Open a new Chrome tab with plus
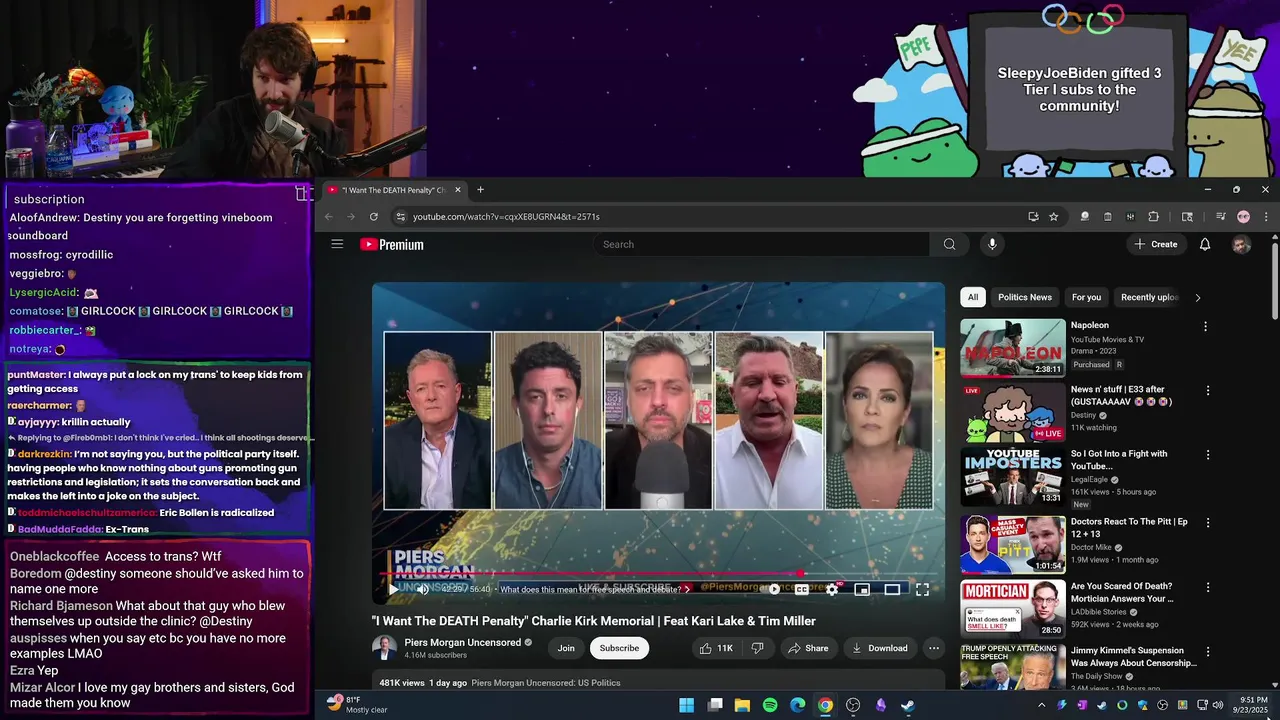Screen dimensions: 1280x720 (x=480, y=190)
